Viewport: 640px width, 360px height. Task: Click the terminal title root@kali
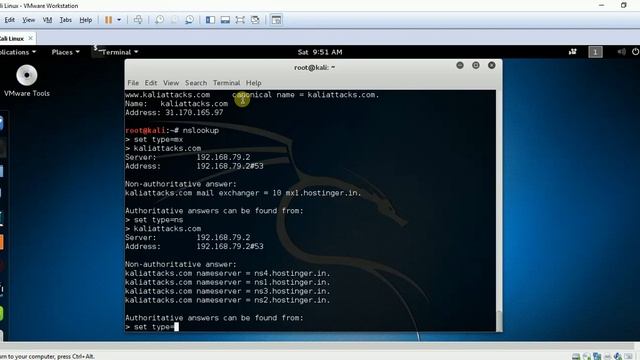(314, 67)
